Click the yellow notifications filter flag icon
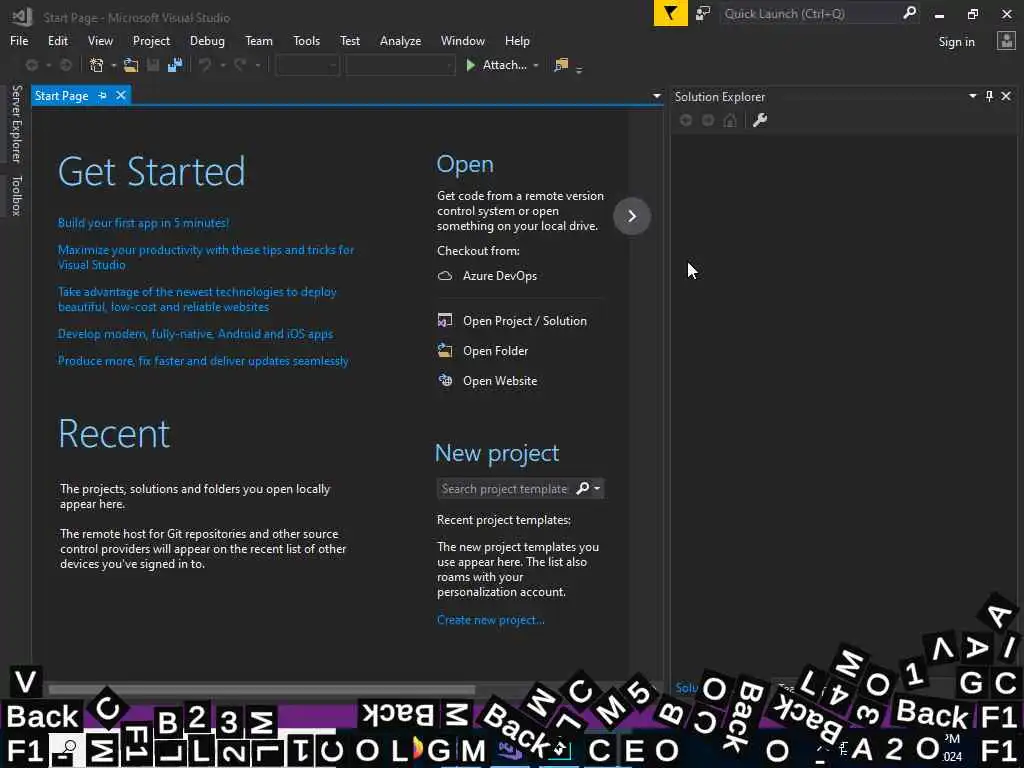The width and height of the screenshot is (1024, 768). click(x=670, y=13)
